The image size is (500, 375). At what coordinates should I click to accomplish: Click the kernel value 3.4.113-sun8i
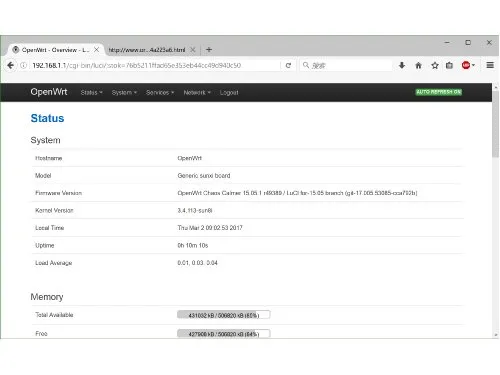tap(195, 210)
